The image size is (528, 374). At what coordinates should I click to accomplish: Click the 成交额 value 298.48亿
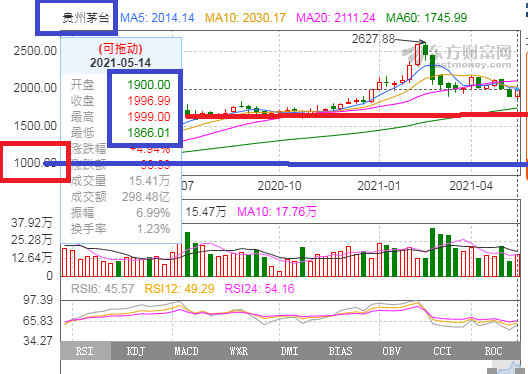click(x=146, y=197)
